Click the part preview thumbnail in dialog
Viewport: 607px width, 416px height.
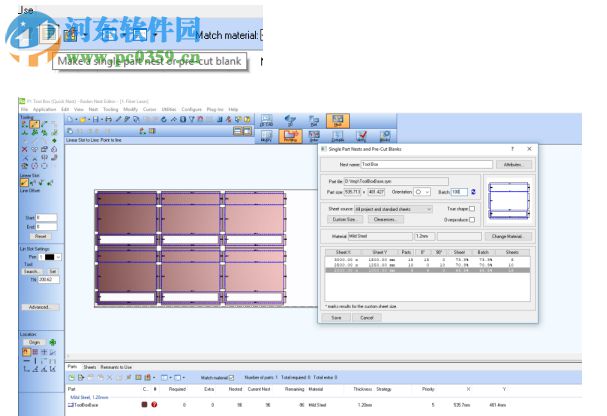pos(509,201)
